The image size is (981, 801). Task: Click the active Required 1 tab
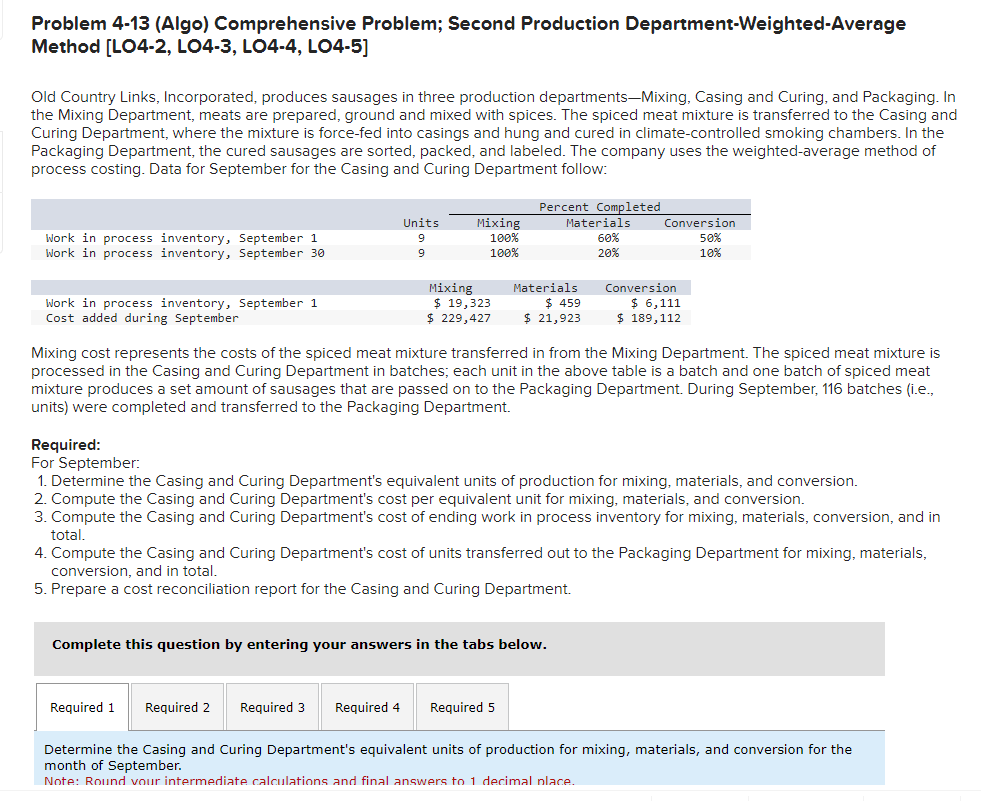[x=82, y=707]
